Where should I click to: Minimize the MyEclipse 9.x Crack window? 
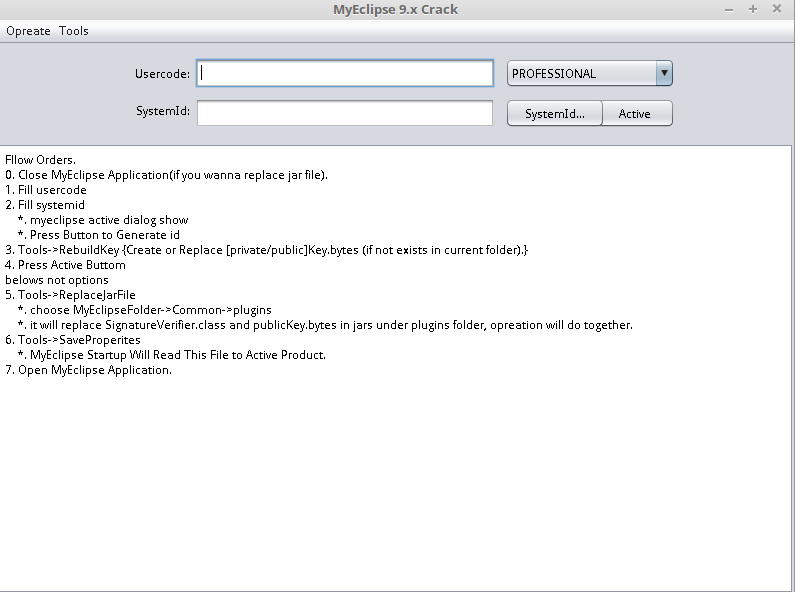click(729, 10)
